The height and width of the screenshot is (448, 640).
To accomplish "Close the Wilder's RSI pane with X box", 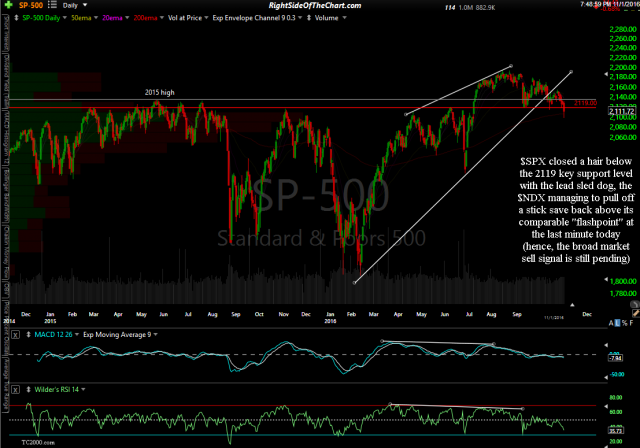I will coord(16,390).
